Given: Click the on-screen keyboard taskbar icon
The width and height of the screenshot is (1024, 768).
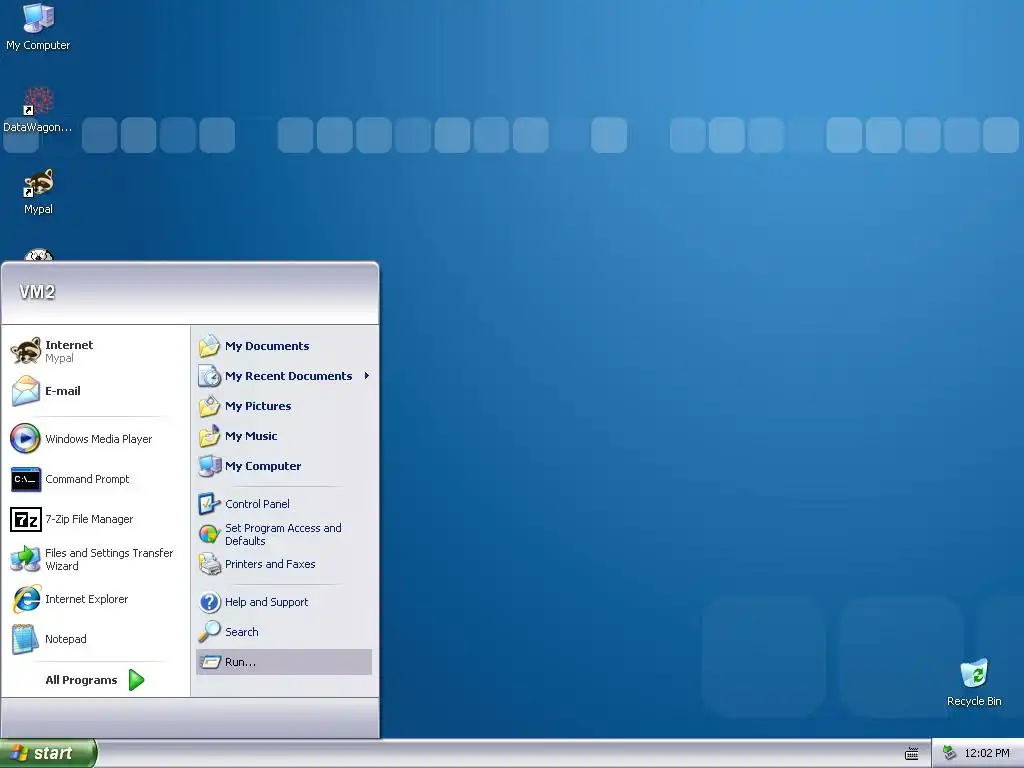Looking at the screenshot, I should point(912,754).
